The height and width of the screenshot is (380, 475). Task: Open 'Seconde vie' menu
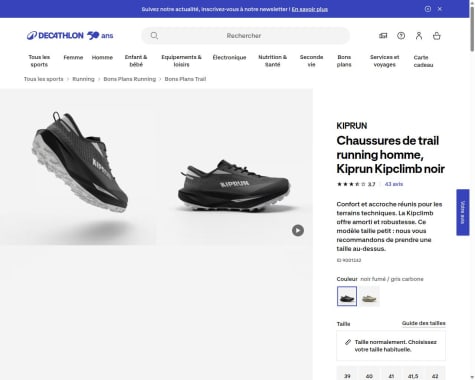click(x=311, y=61)
